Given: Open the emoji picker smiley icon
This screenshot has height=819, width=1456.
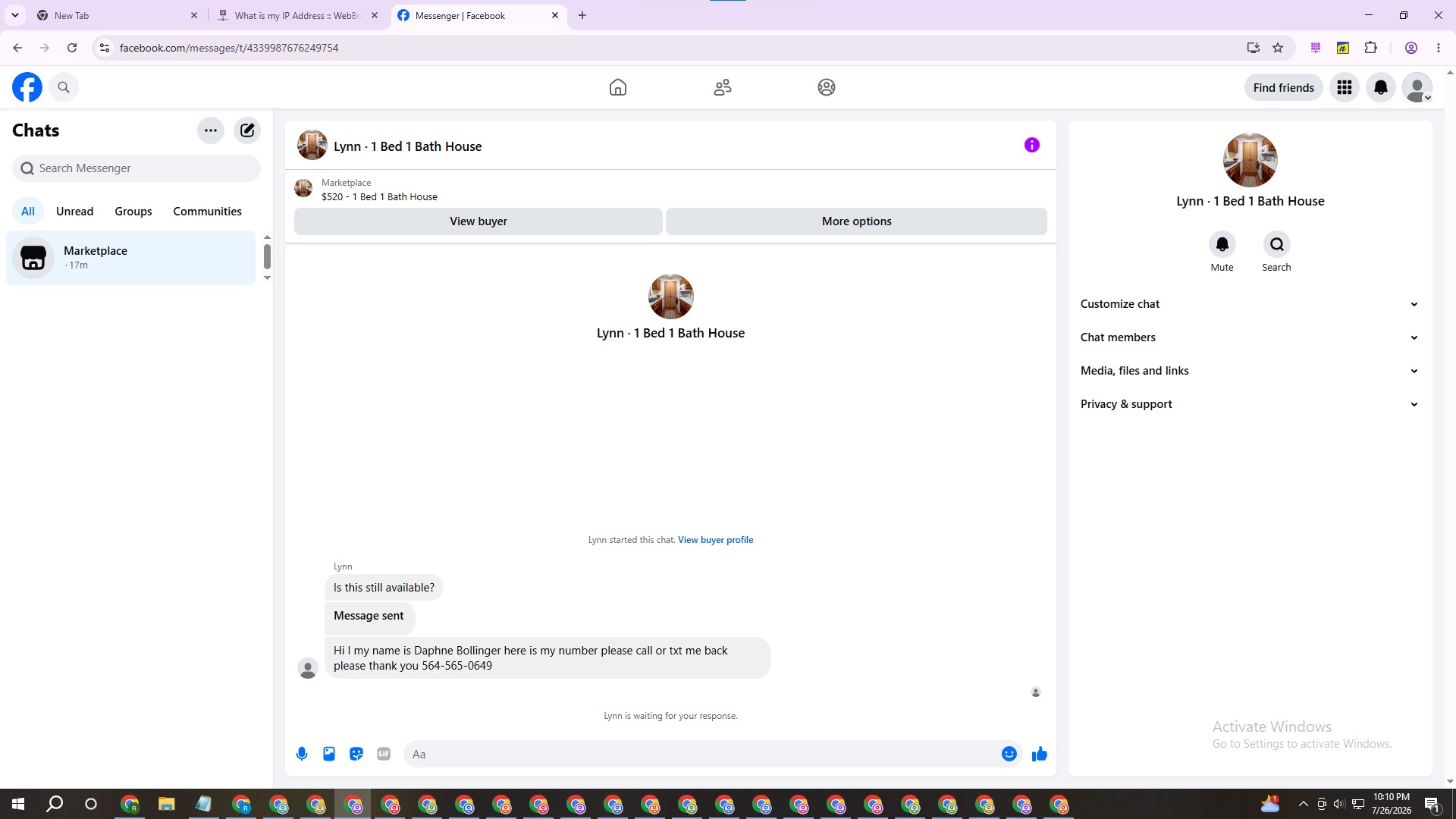Looking at the screenshot, I should click(x=1009, y=754).
